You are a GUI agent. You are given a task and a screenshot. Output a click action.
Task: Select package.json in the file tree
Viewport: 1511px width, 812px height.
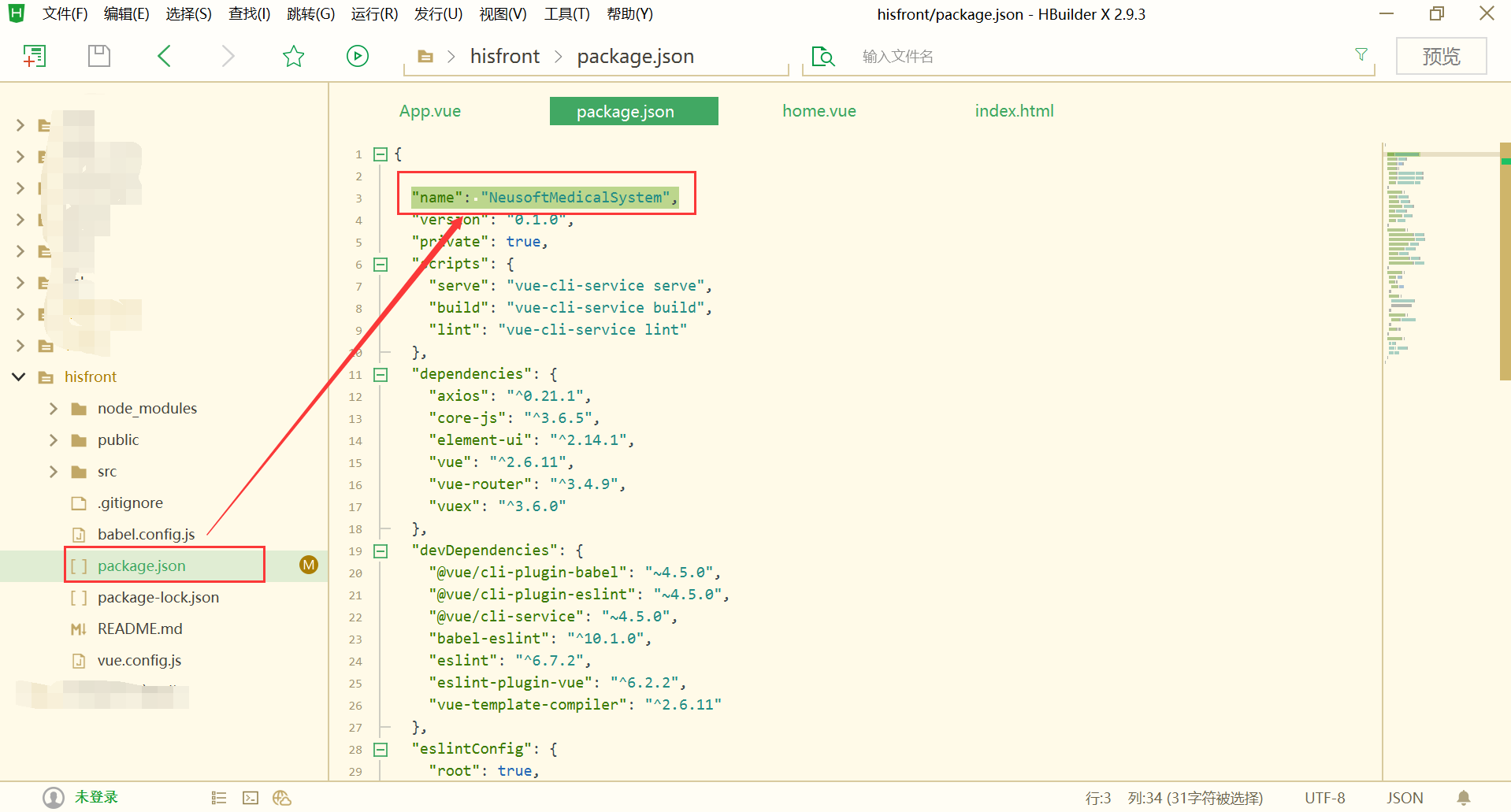click(x=142, y=565)
